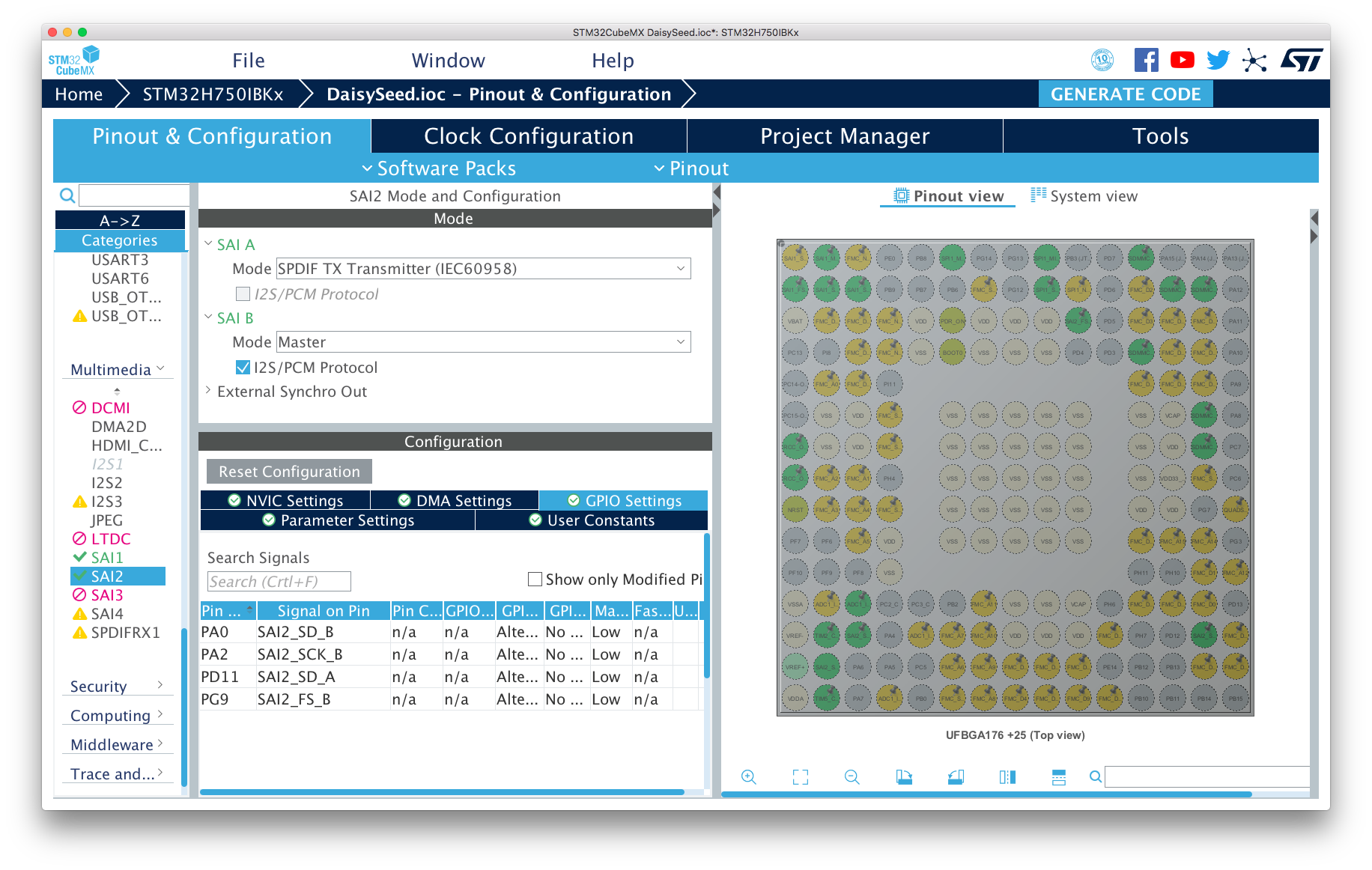Open the File menu
The image size is (1372, 870).
[x=249, y=61]
